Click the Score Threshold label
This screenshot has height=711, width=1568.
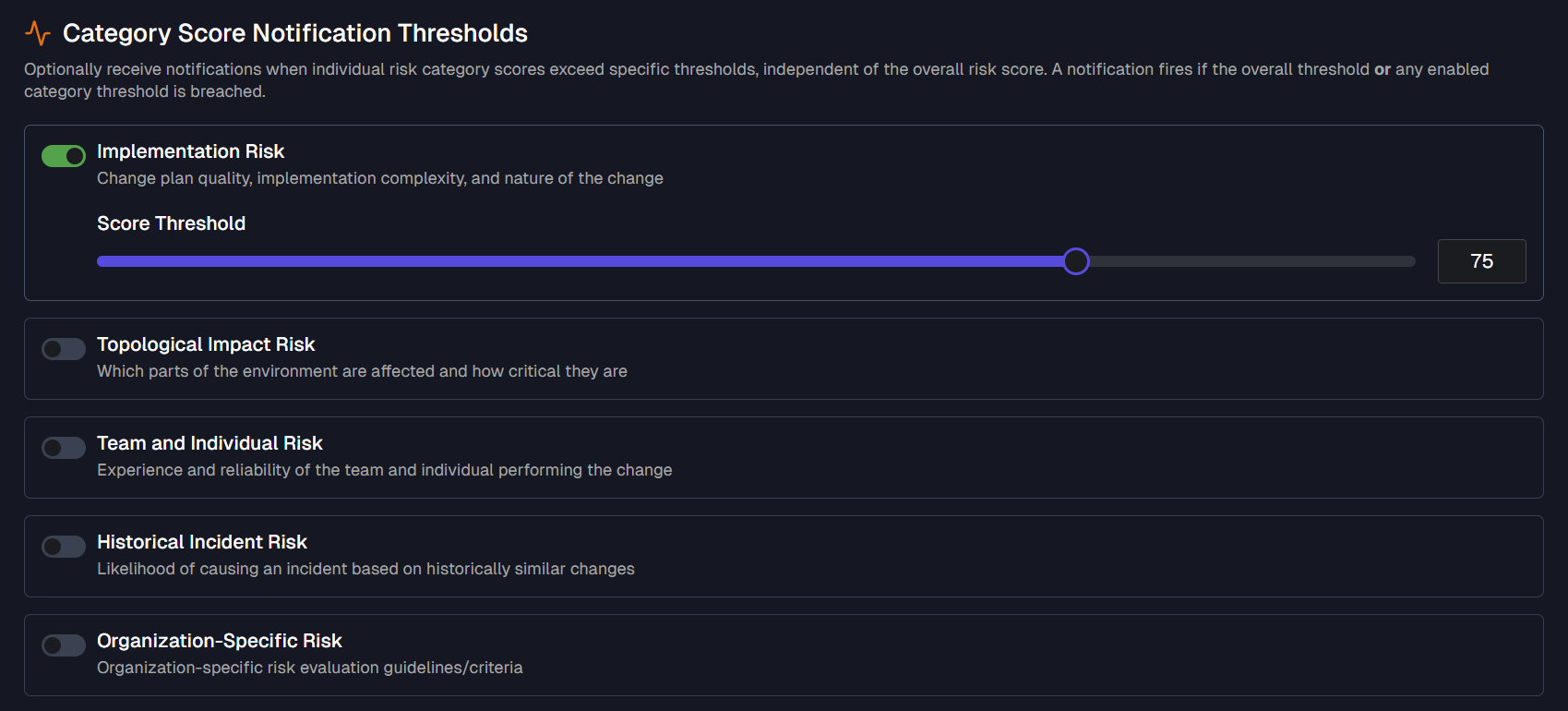(171, 223)
